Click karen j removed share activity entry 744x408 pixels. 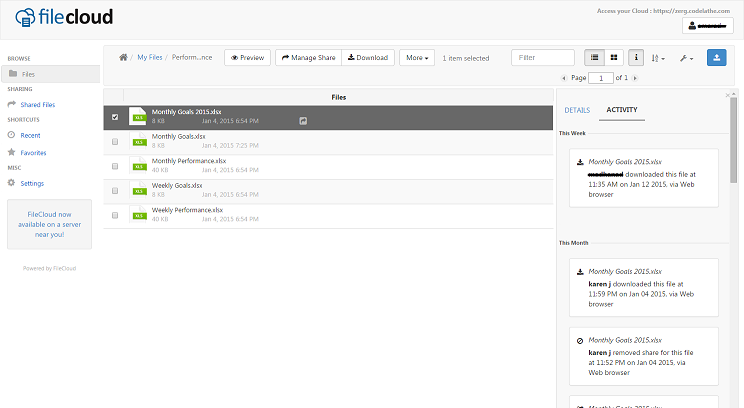click(644, 356)
